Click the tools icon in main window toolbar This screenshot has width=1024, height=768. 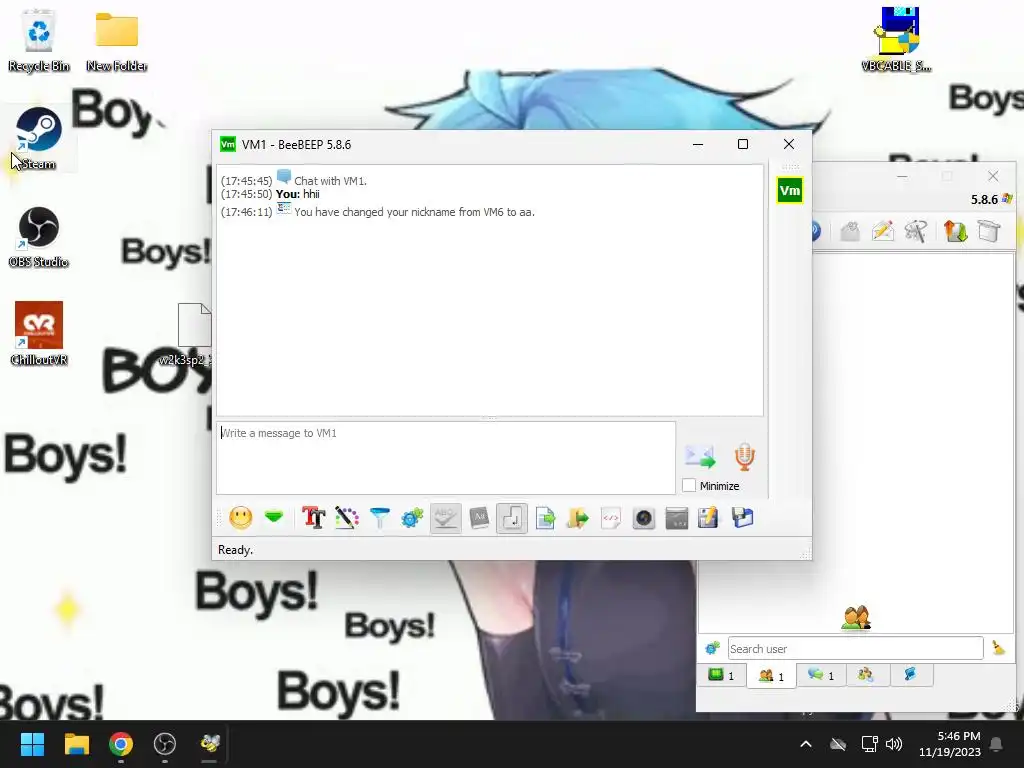point(916,231)
